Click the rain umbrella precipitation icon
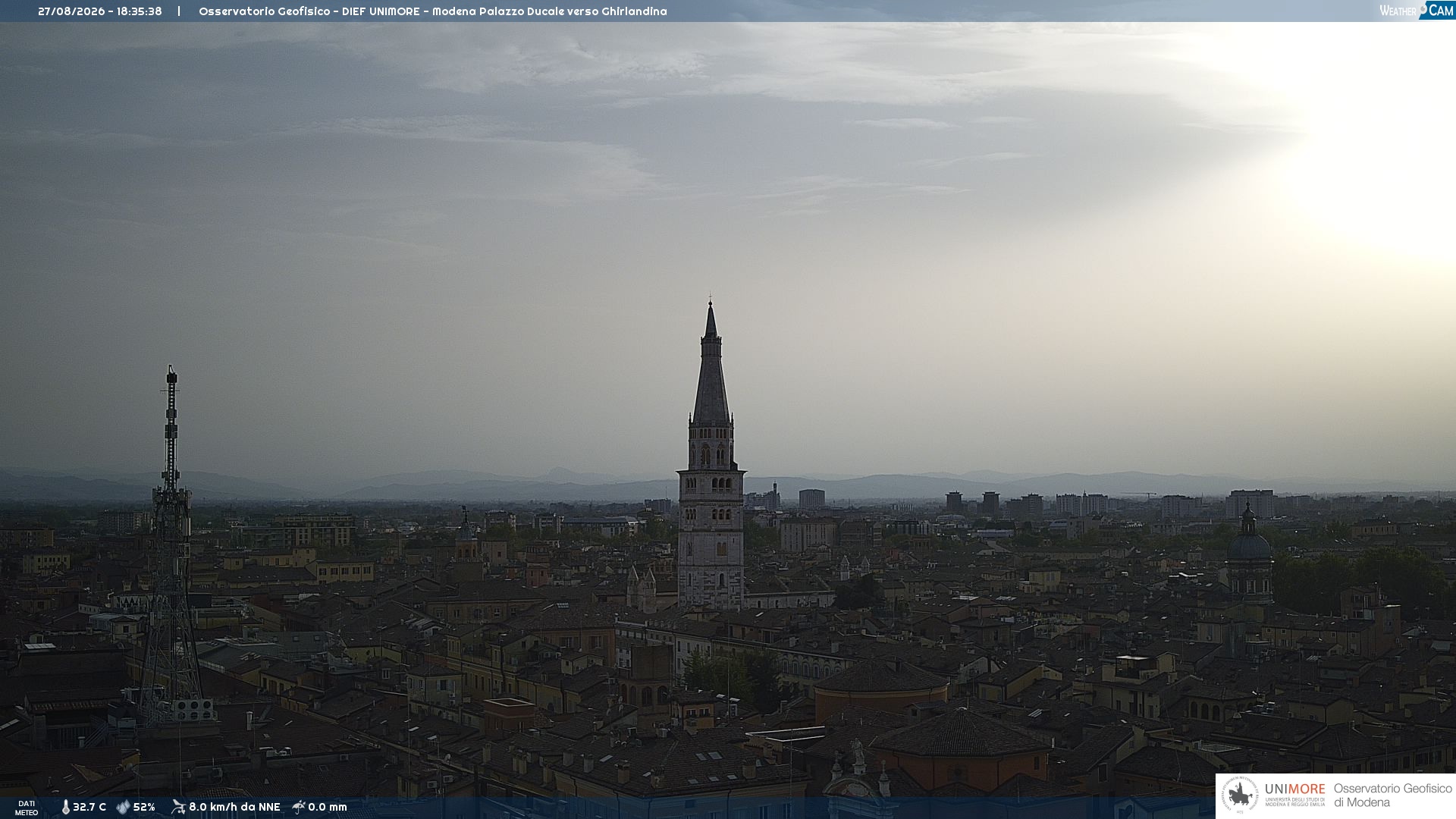 299,807
